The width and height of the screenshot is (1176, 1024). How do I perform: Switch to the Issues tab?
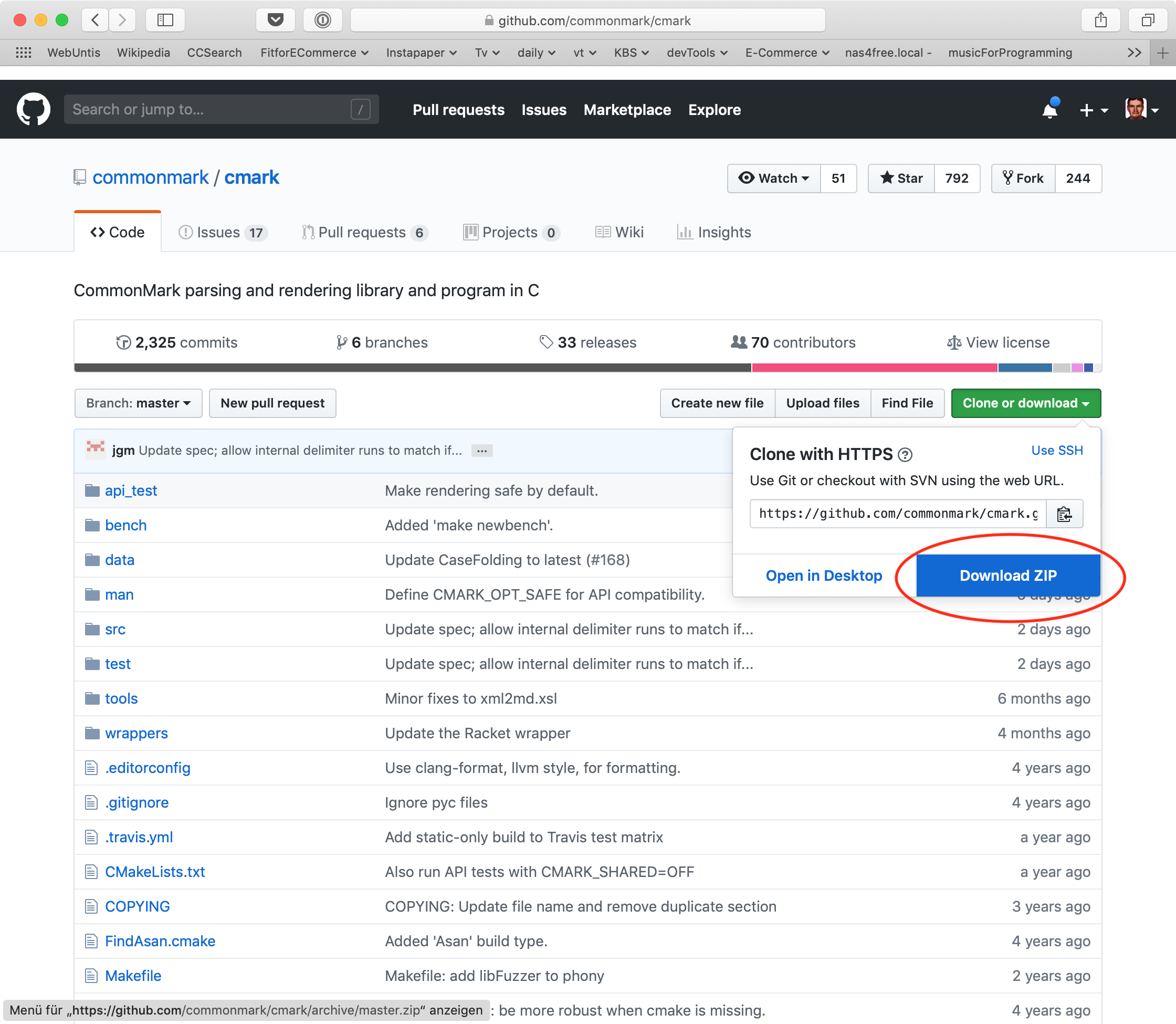tap(223, 233)
